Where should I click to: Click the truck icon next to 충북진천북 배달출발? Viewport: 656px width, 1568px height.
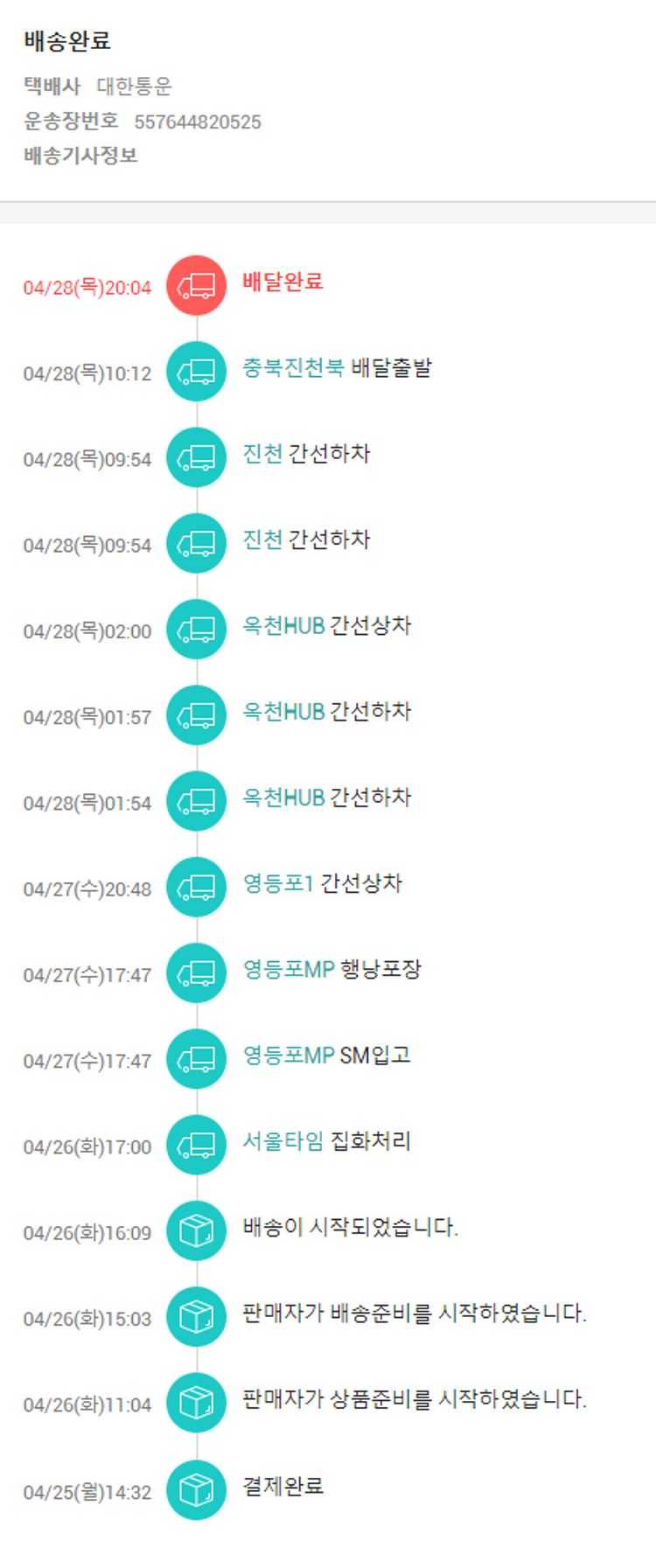(197, 372)
